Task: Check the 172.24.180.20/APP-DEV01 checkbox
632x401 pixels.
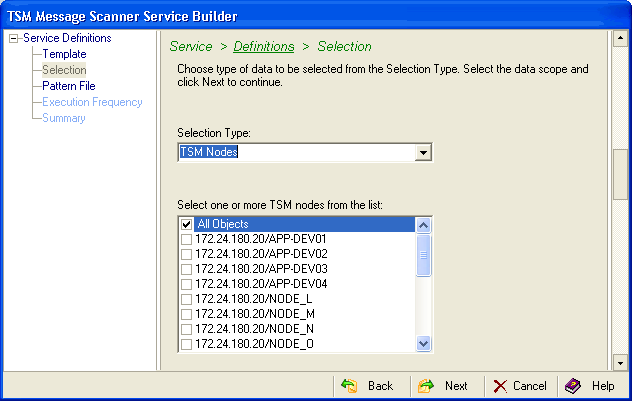Action: click(186, 239)
